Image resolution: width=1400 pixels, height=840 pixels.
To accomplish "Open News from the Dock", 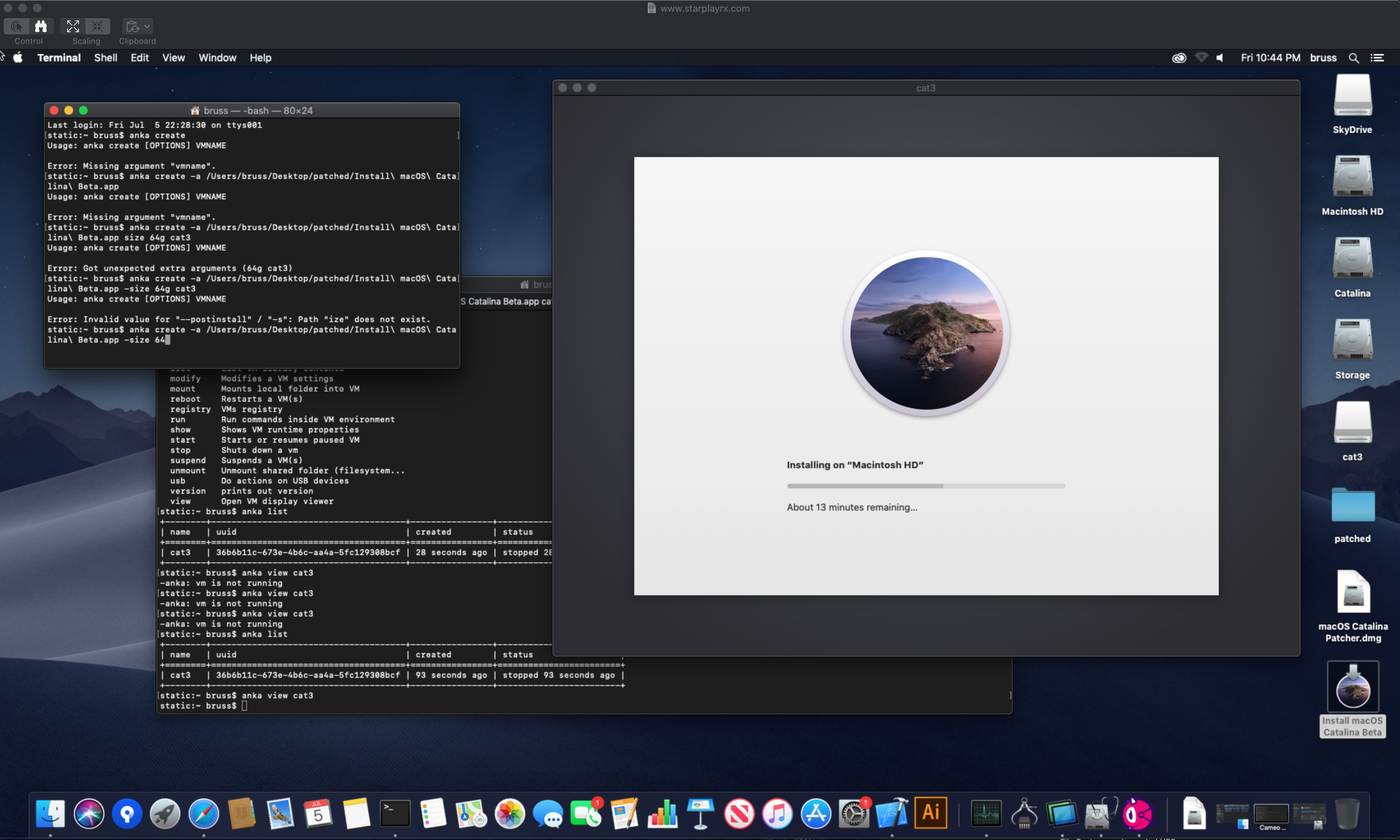I will tap(739, 814).
